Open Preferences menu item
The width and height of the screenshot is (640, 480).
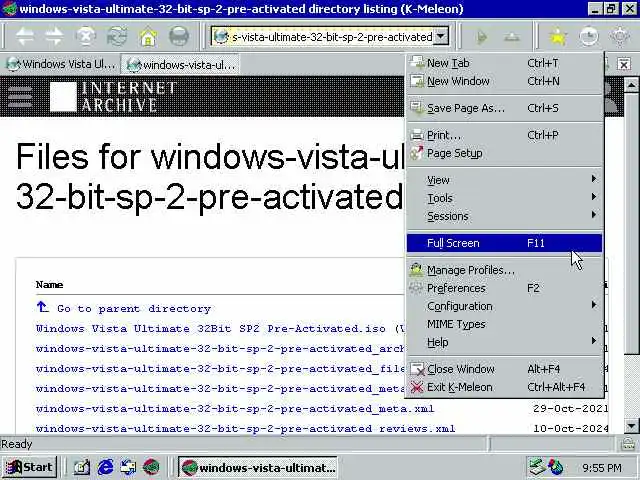point(504,288)
